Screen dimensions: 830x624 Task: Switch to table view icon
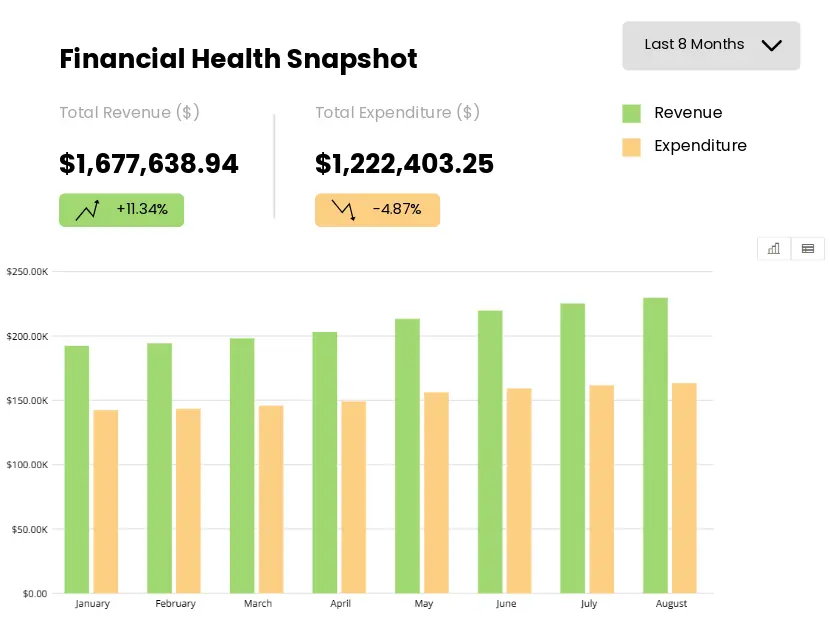808,249
